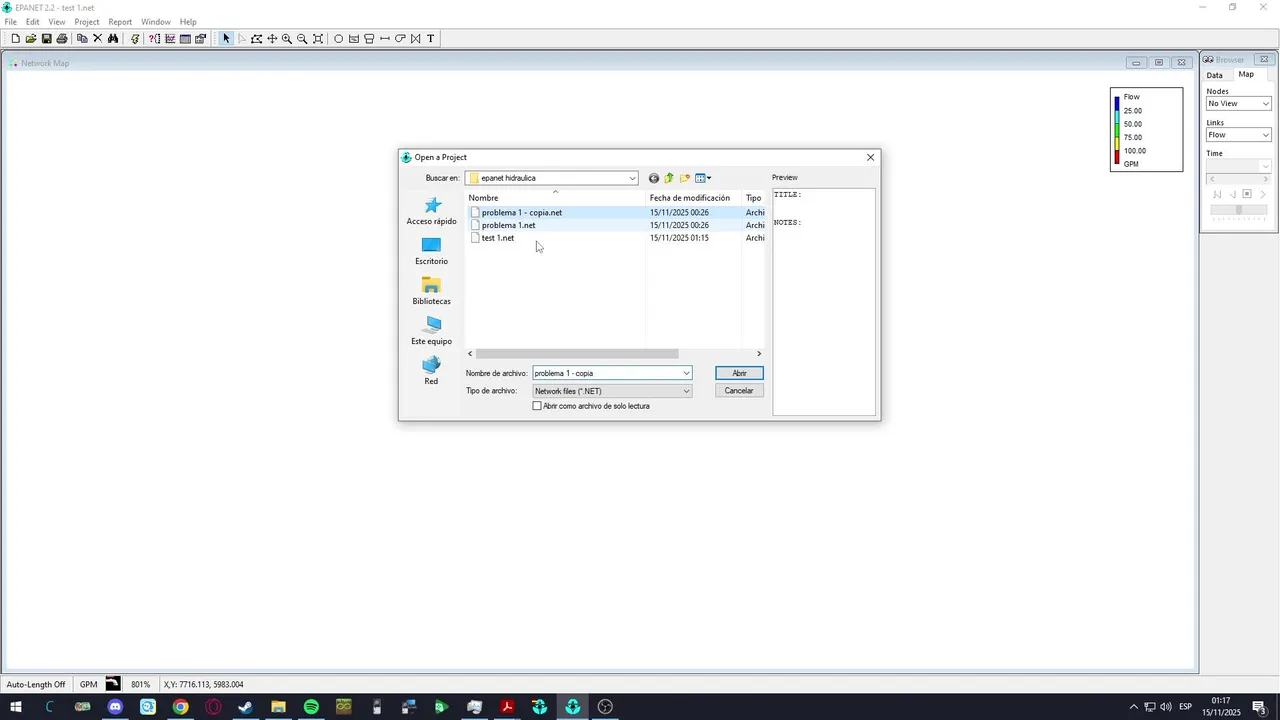
Task: Click the New project icon in EPANET toolbar
Action: pos(15,39)
